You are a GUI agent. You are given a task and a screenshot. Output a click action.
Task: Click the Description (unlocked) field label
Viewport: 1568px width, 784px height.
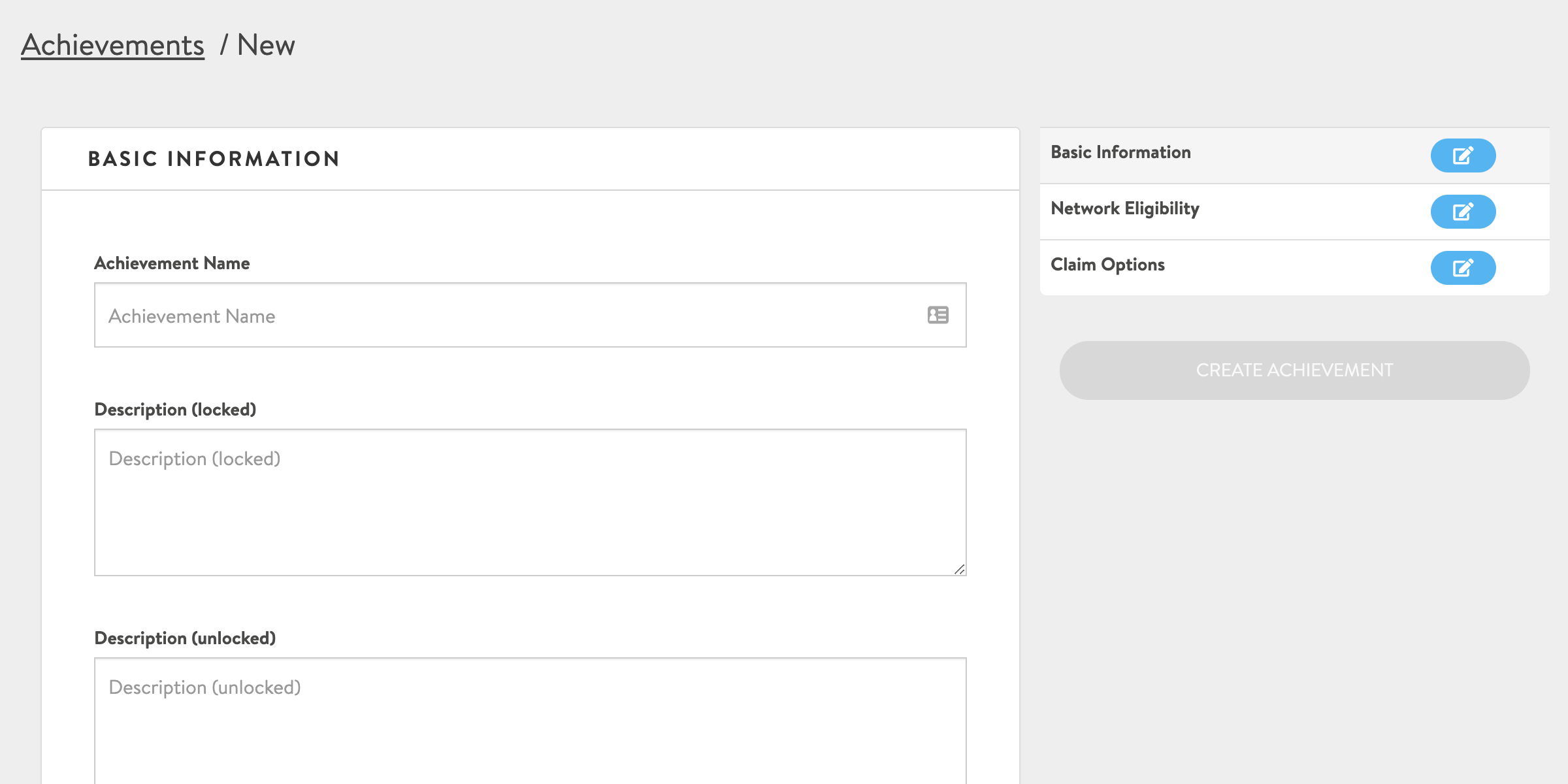coord(185,638)
